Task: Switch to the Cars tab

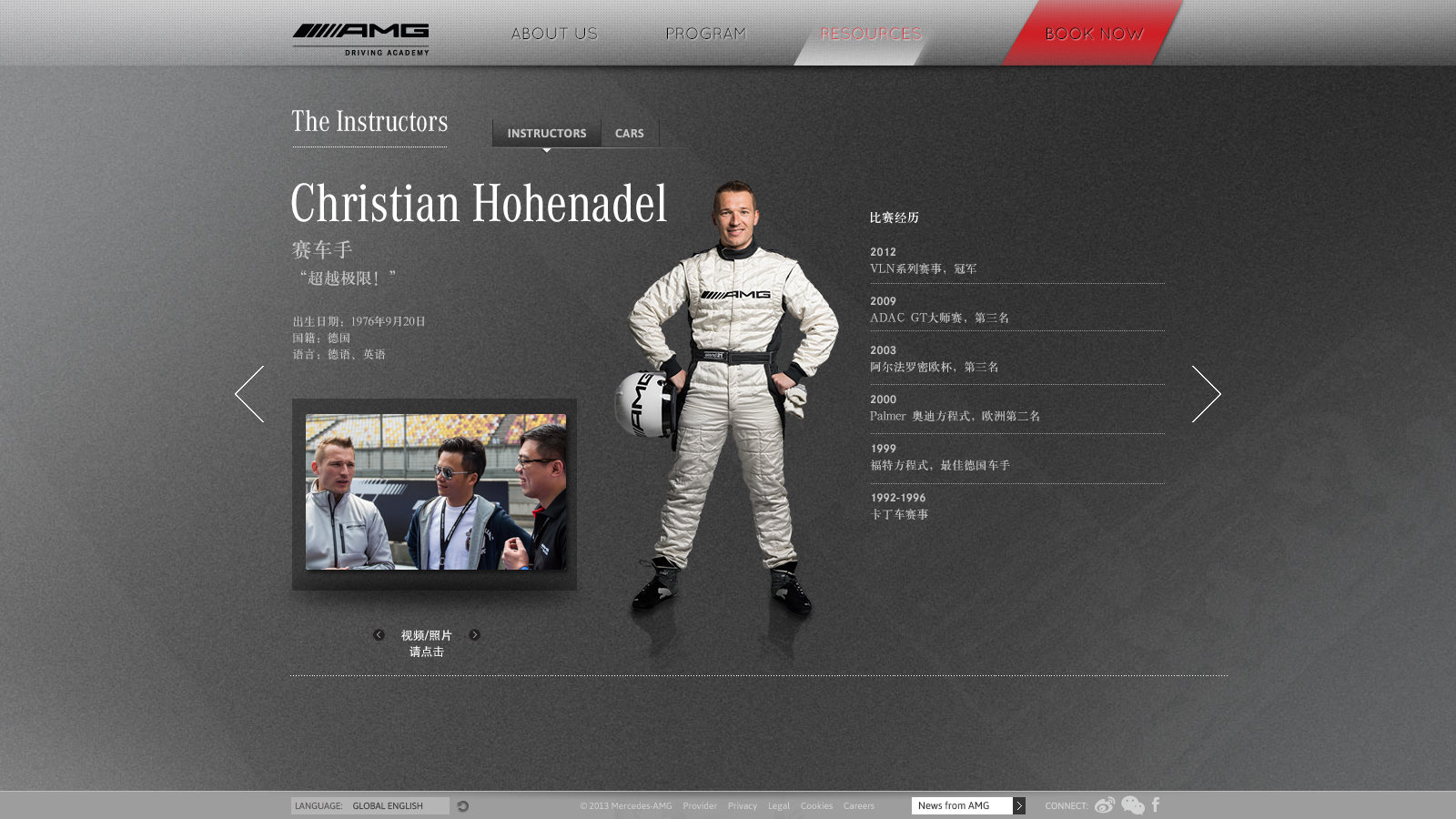Action: pos(630,133)
